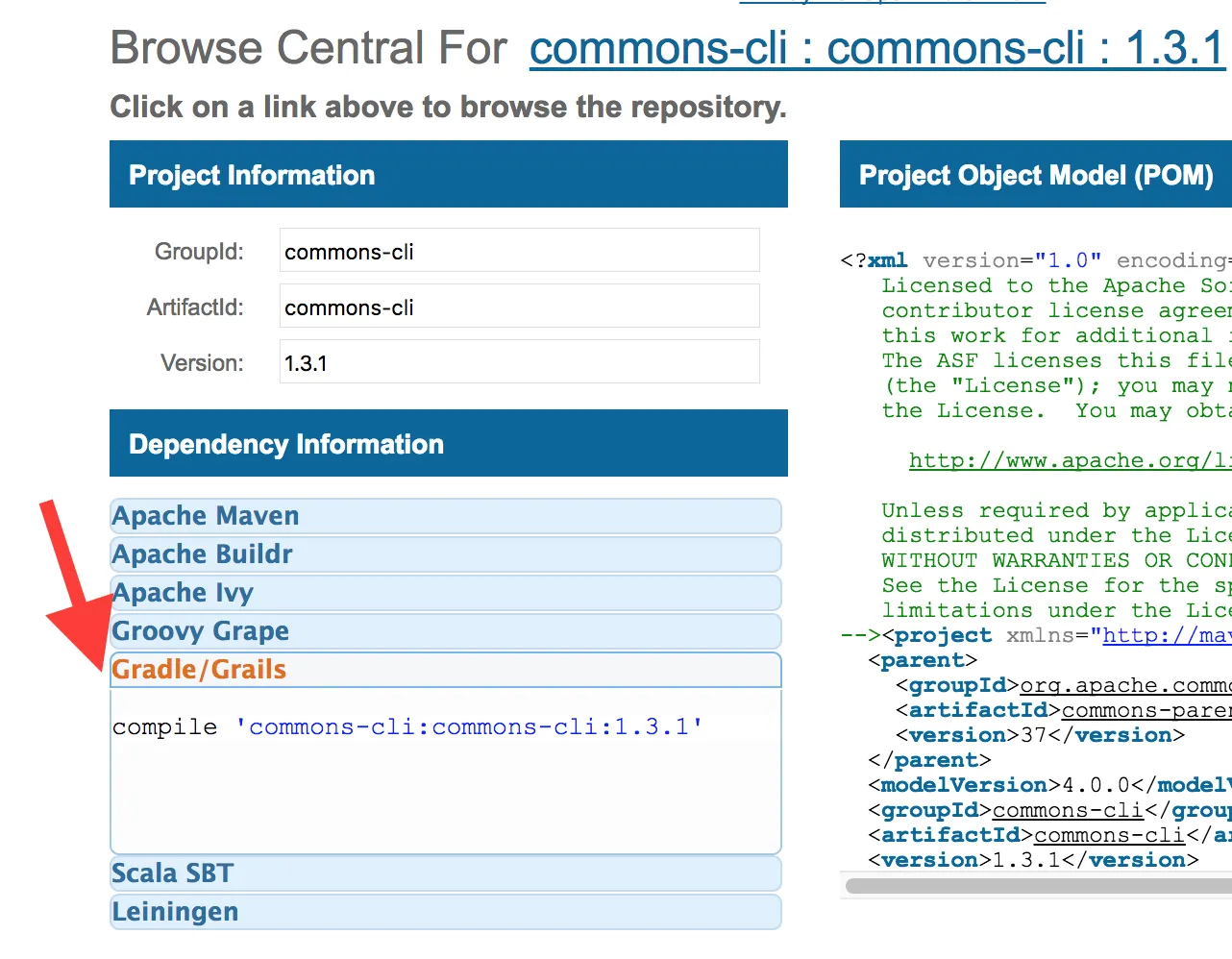Click the commons-cli artifactId link in POM
This screenshot has height=959, width=1232.
1109,836
